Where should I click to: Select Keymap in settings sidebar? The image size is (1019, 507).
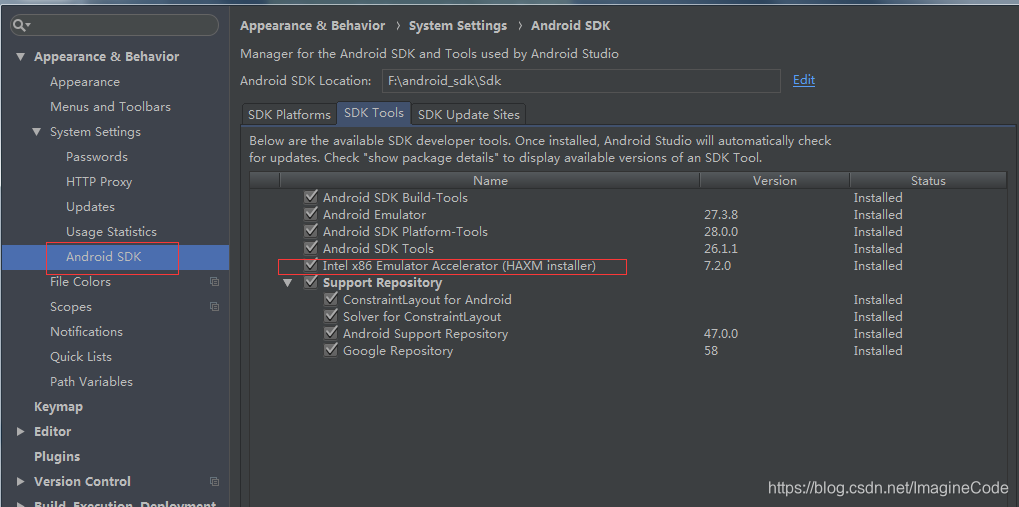(x=58, y=407)
